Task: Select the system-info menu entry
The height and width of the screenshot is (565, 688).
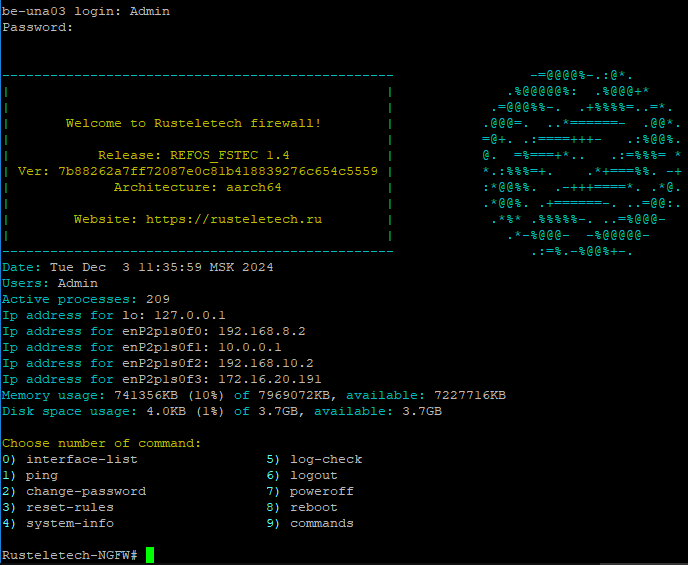Action: tap(58, 523)
